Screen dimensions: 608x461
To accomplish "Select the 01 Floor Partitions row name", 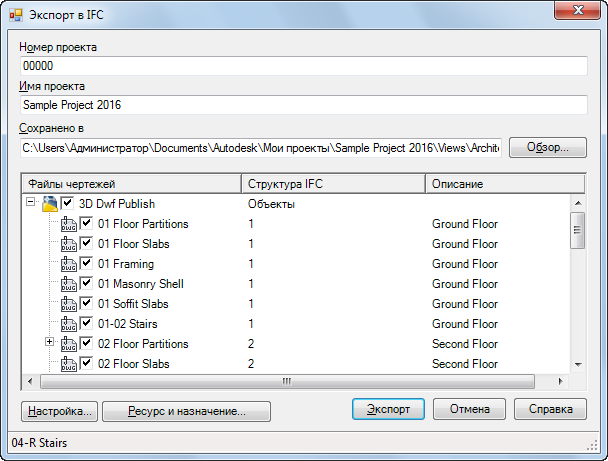I will click(143, 224).
